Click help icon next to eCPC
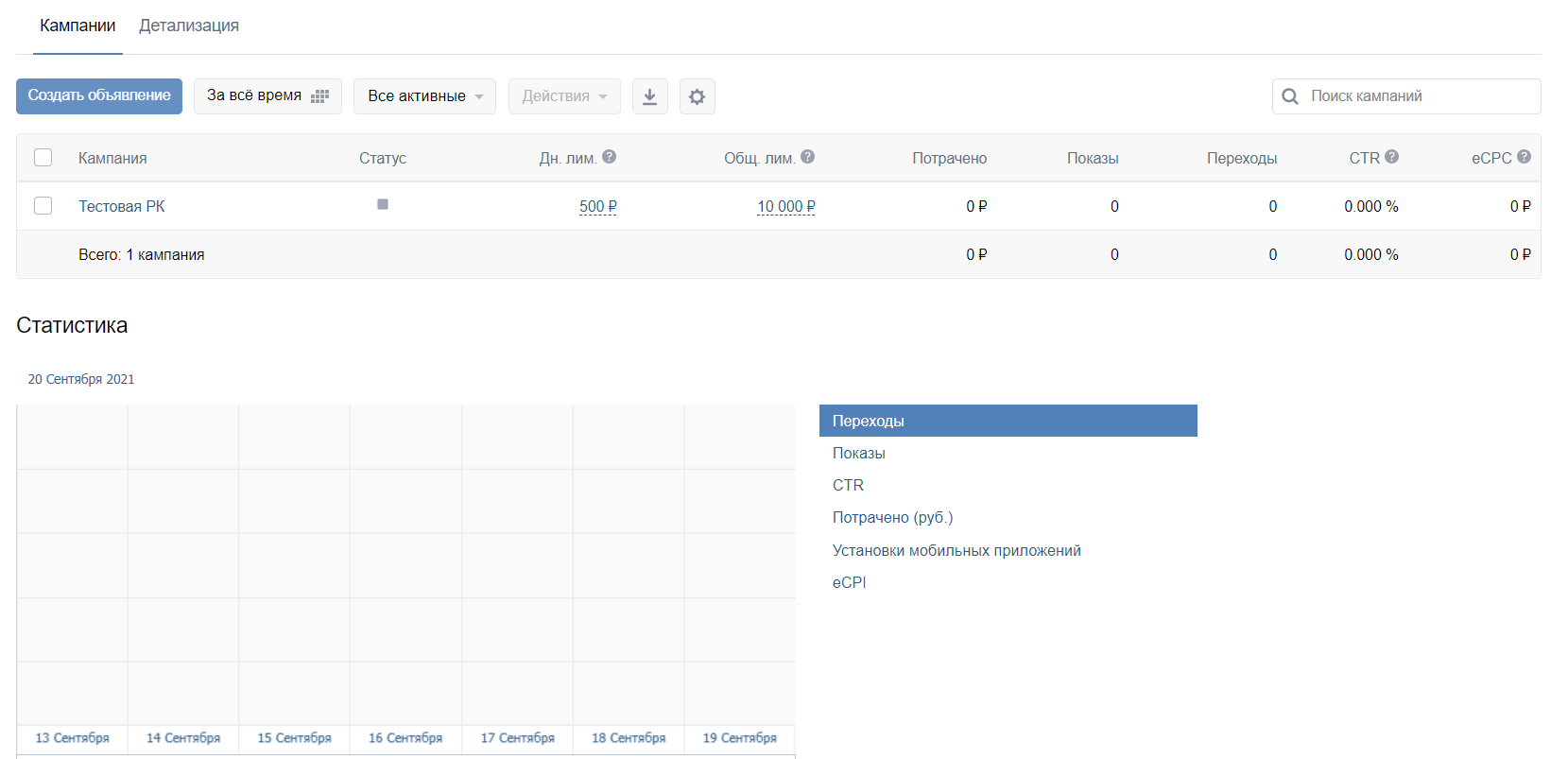 click(x=1525, y=157)
